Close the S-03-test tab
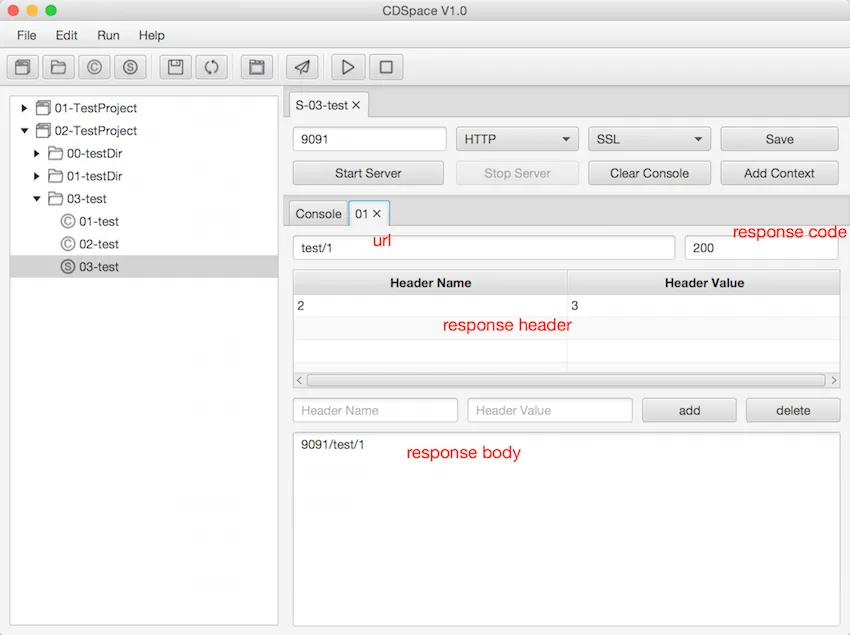 click(x=356, y=105)
